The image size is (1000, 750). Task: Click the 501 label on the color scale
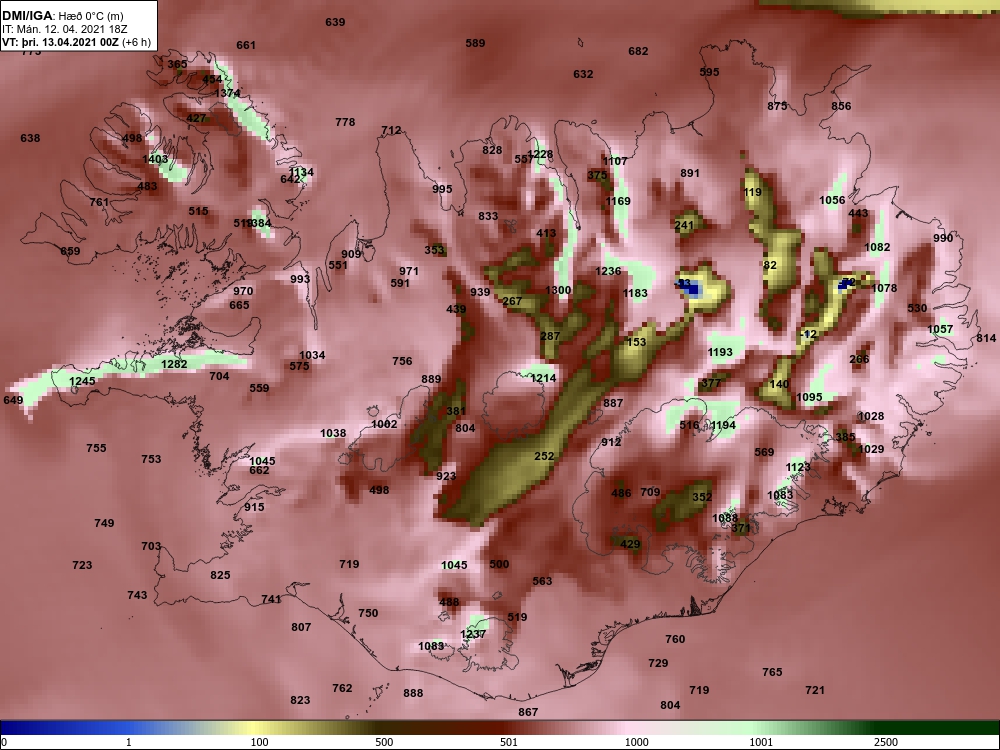coord(508,742)
